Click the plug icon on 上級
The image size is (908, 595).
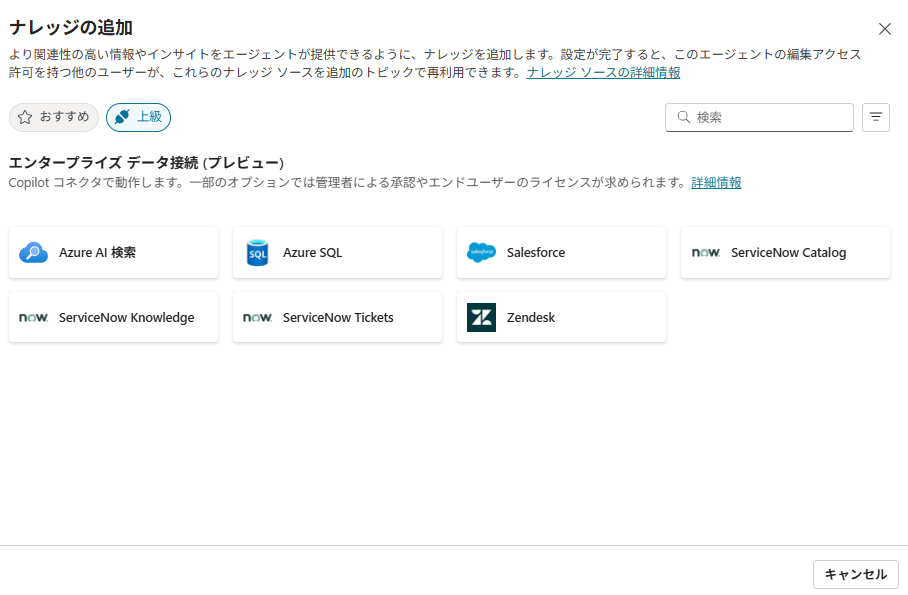tap(122, 118)
